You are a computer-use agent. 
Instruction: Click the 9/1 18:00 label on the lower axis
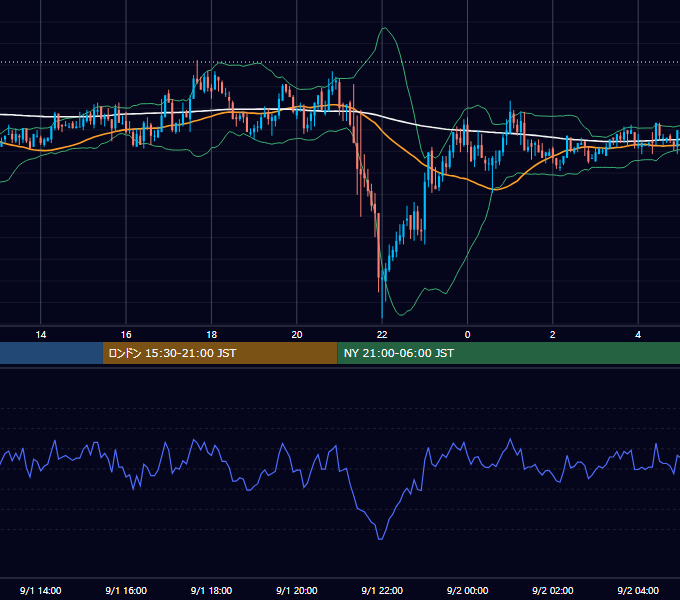point(211,590)
